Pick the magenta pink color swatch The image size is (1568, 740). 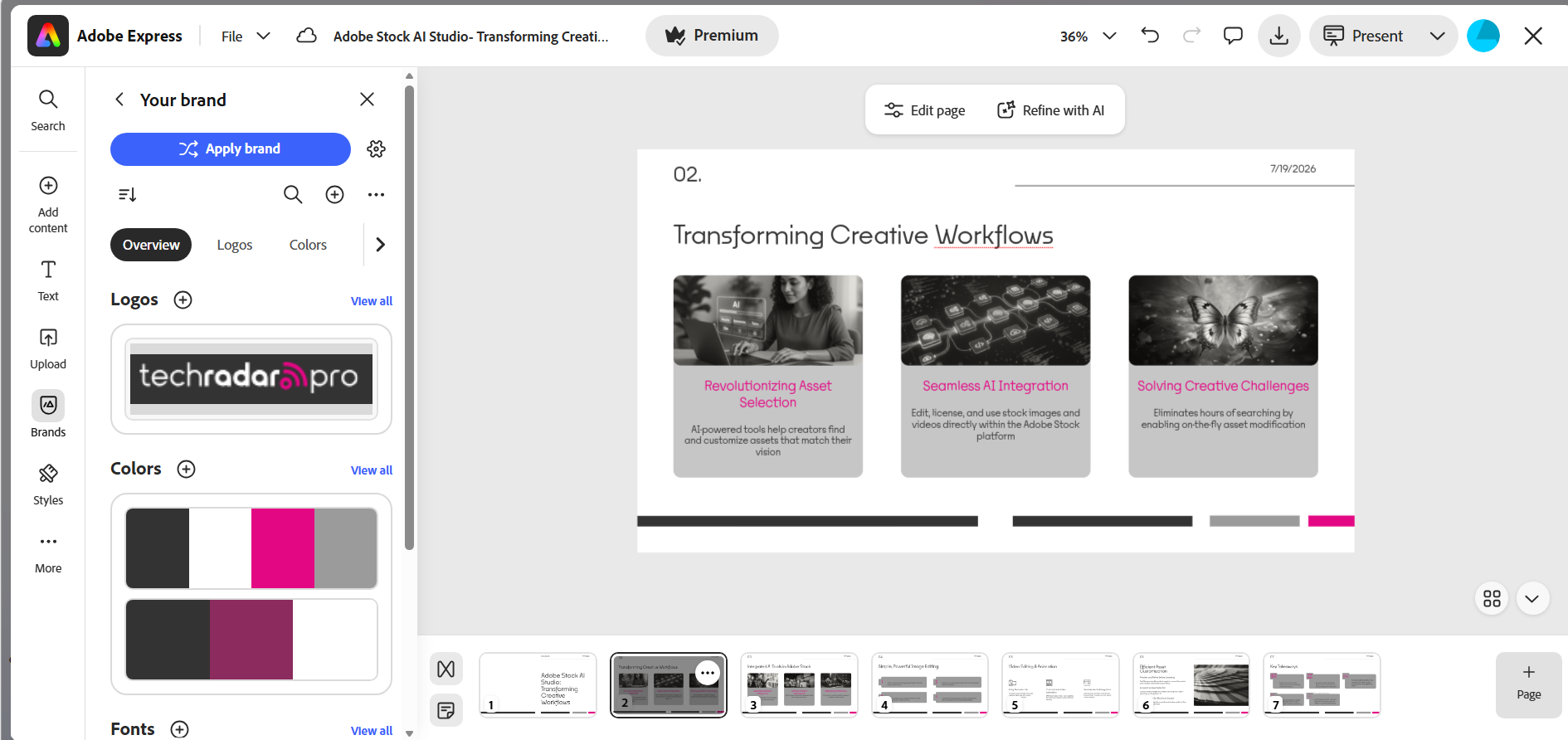click(x=283, y=548)
